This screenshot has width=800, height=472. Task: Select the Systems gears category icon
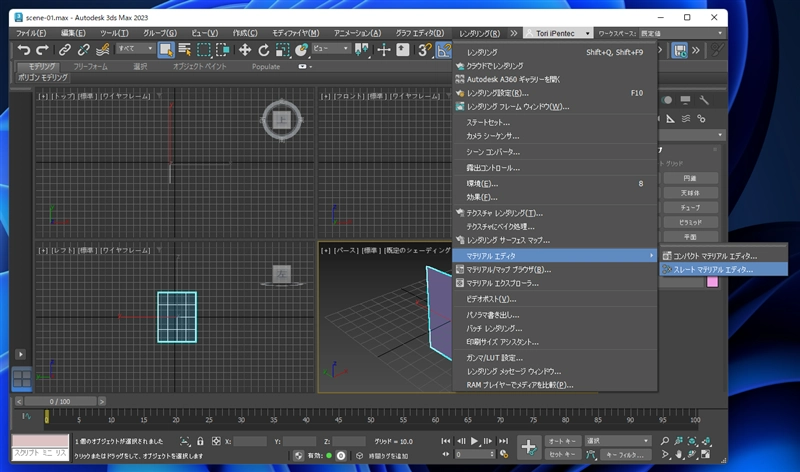pyautogui.click(x=702, y=119)
